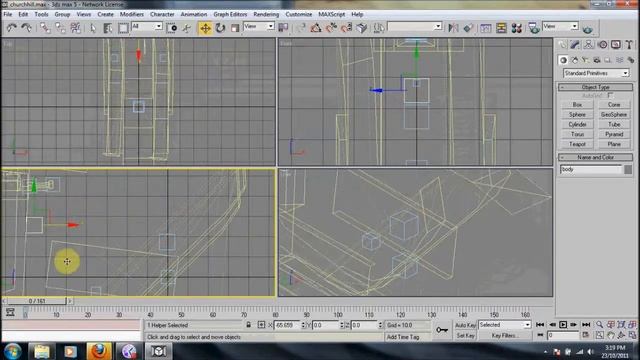Open the Material Editor icon
This screenshot has width=640, height=360.
click(517, 28)
